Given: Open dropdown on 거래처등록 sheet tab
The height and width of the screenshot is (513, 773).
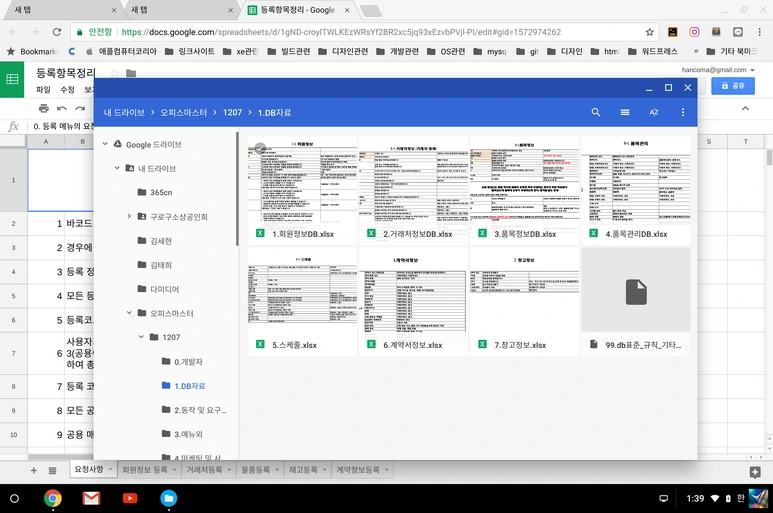Looking at the screenshot, I should point(229,470).
